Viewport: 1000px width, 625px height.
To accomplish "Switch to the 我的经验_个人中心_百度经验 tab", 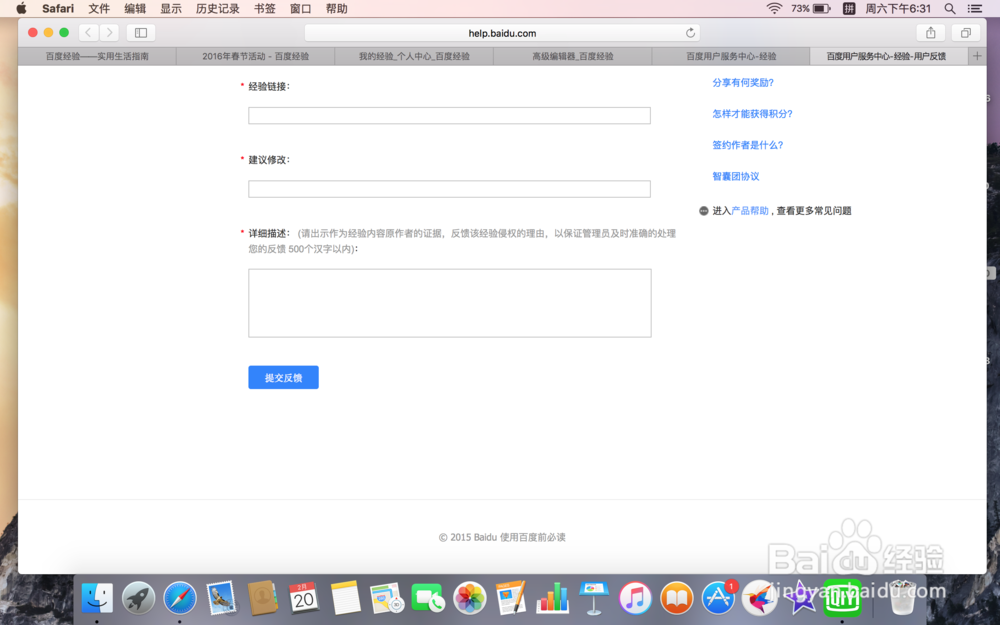I will coord(413,56).
